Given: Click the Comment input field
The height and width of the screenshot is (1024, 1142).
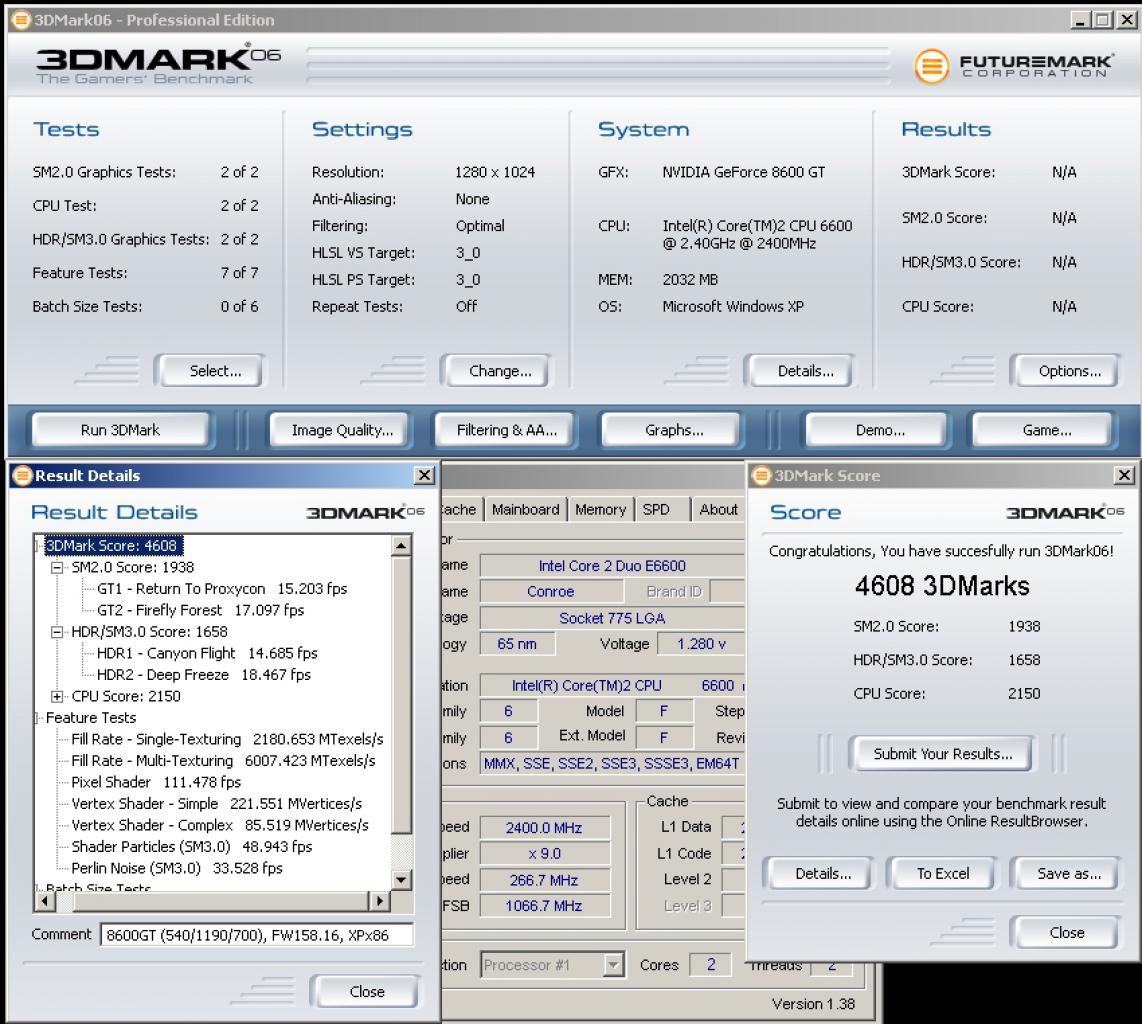Looking at the screenshot, I should [256, 934].
